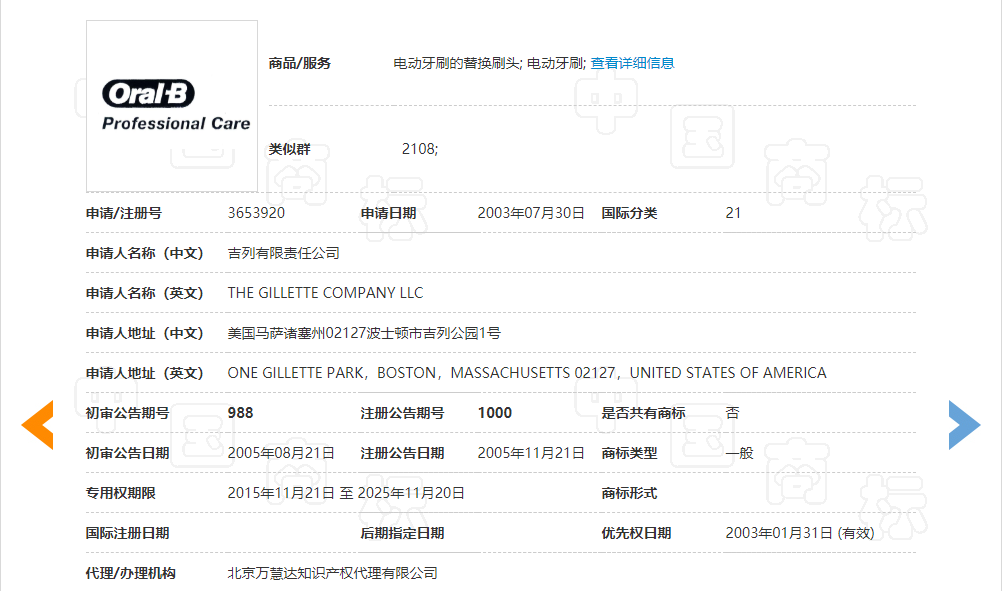
Task: Click the 初审公告期号 label
Action: click(x=127, y=413)
